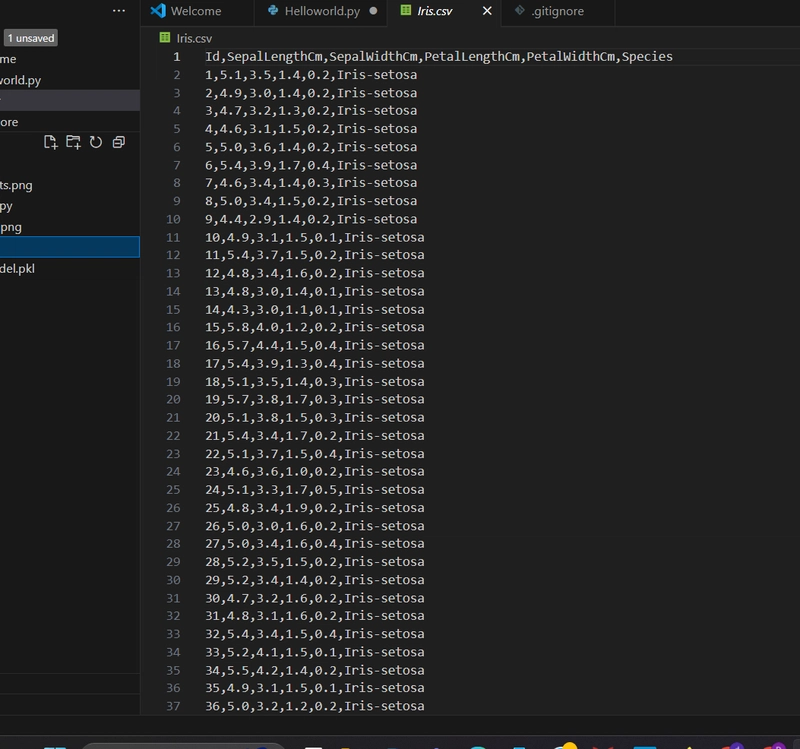
Task: Click line number 1 in the gutter
Action: click(x=177, y=57)
